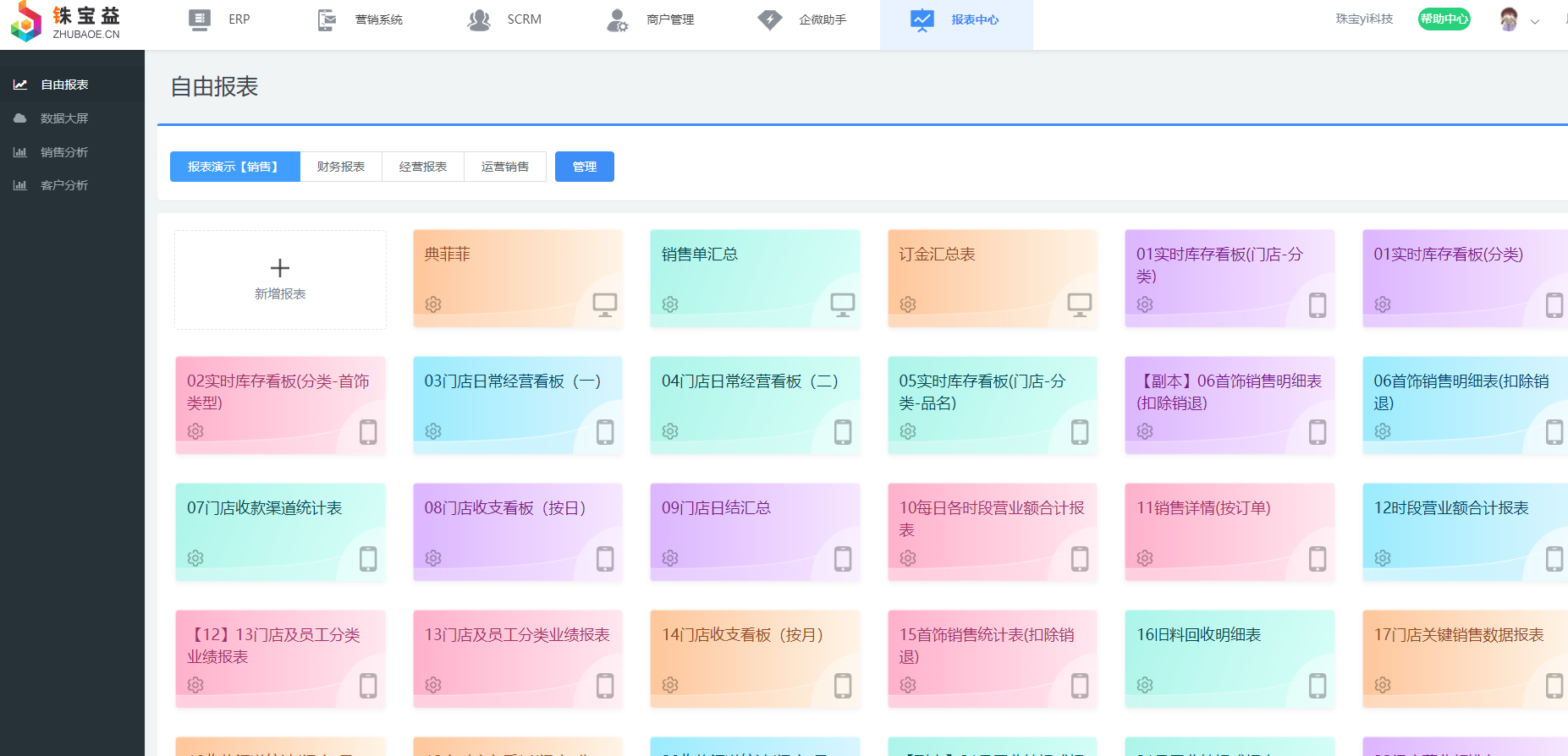Switch to 经营报表 tab
1568x756 pixels.
pos(423,167)
